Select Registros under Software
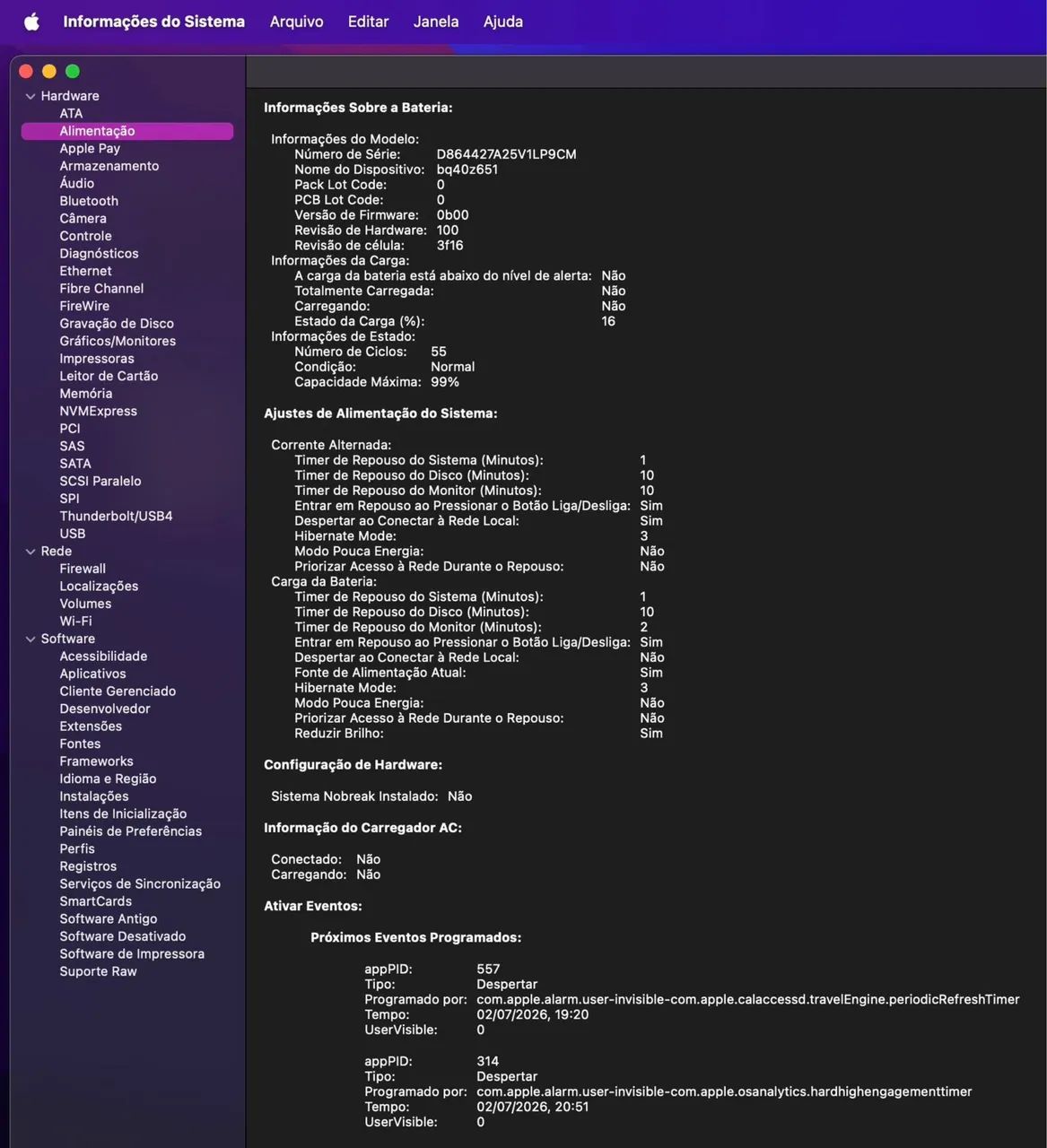 [88, 866]
